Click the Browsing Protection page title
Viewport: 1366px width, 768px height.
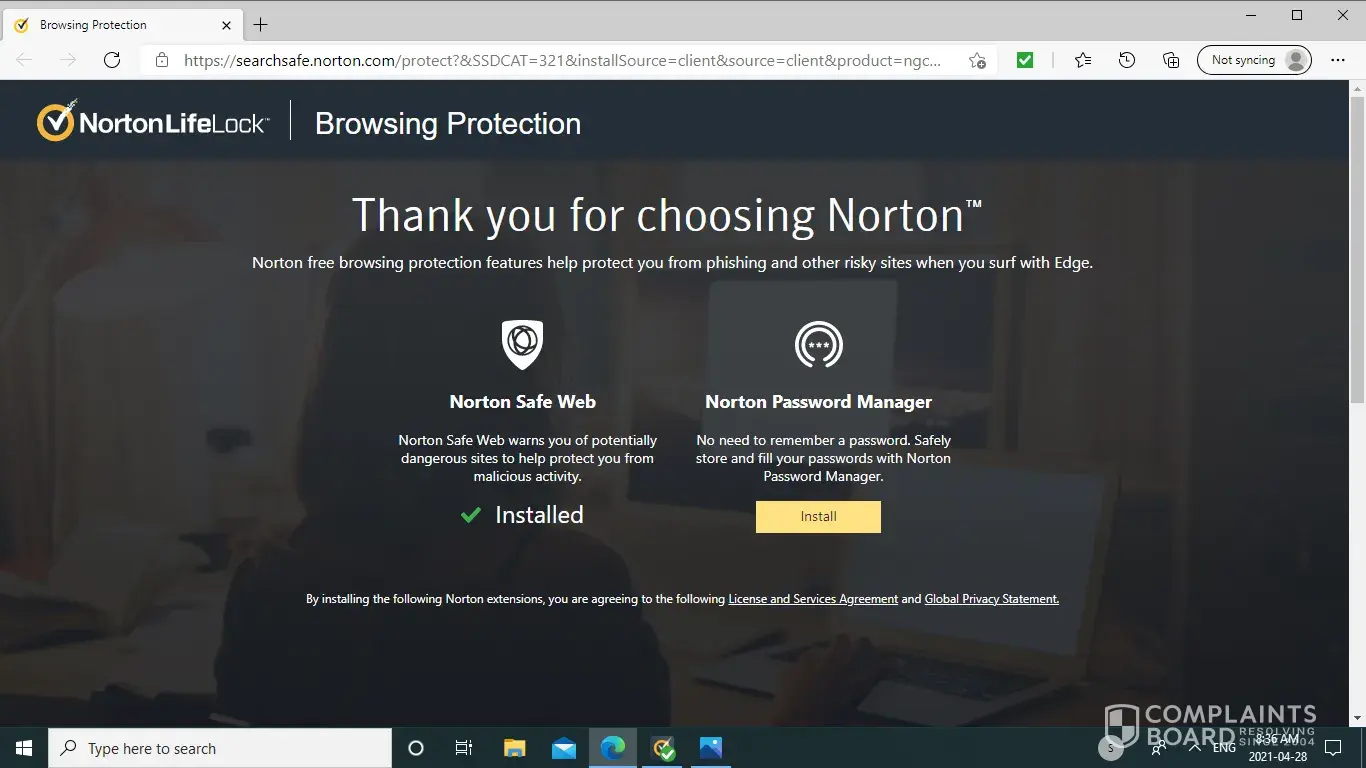(448, 124)
